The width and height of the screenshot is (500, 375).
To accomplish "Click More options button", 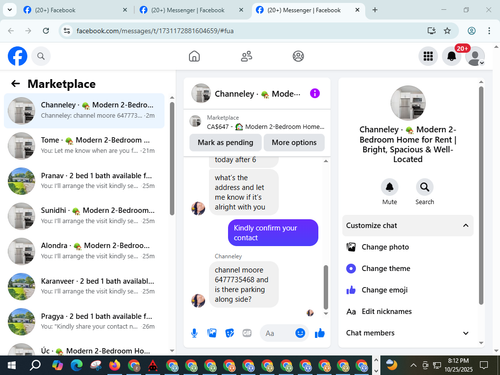I will [x=294, y=142].
